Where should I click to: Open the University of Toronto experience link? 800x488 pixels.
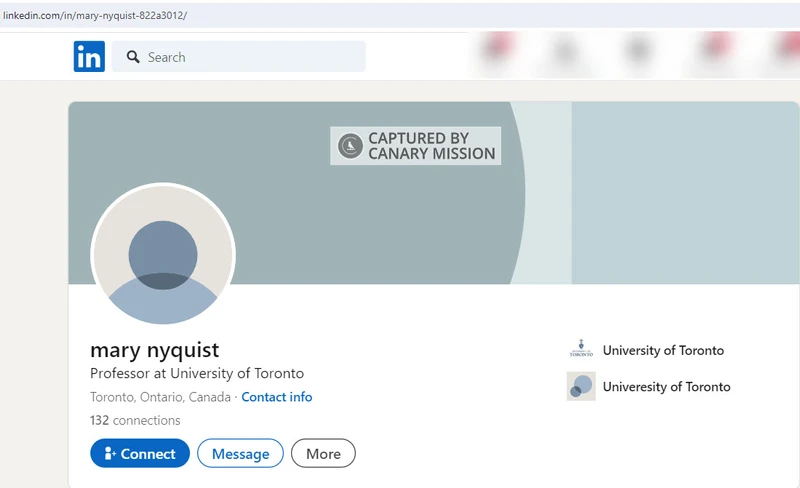(663, 350)
